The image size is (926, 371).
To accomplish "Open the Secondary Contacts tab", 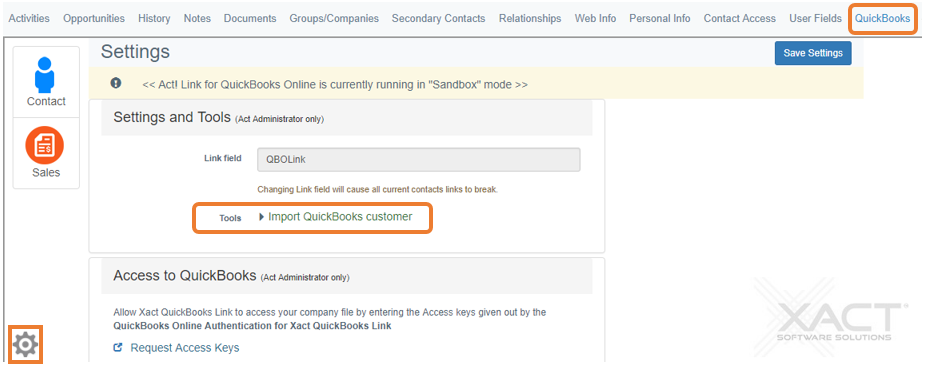I will pos(439,18).
